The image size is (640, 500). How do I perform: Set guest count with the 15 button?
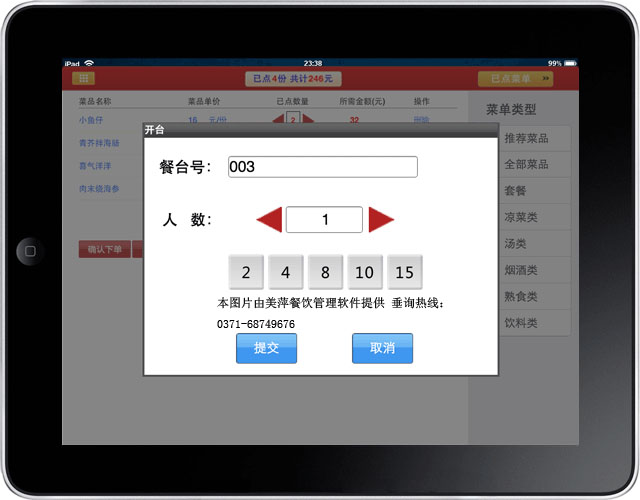click(405, 272)
